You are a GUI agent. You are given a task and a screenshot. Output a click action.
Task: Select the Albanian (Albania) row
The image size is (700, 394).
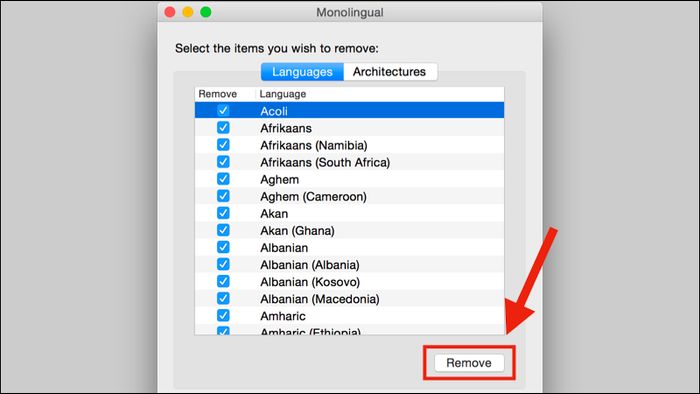tap(350, 265)
